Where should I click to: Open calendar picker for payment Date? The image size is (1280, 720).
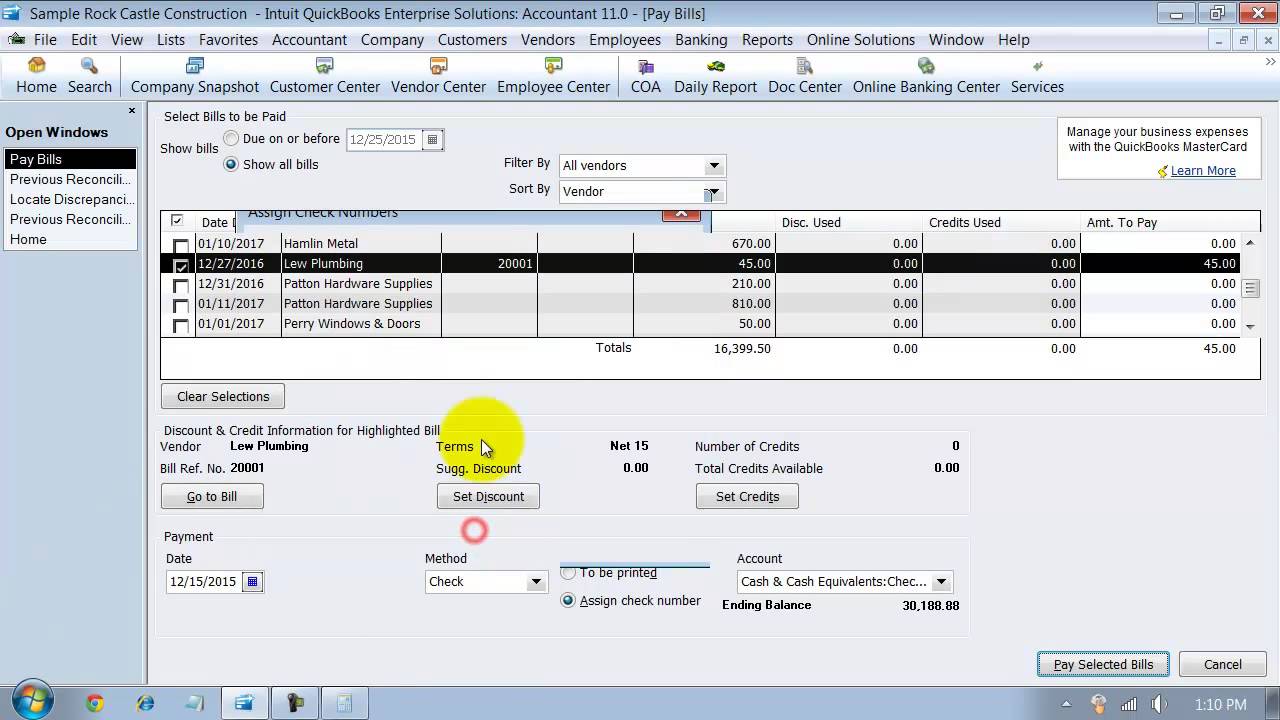(x=252, y=581)
